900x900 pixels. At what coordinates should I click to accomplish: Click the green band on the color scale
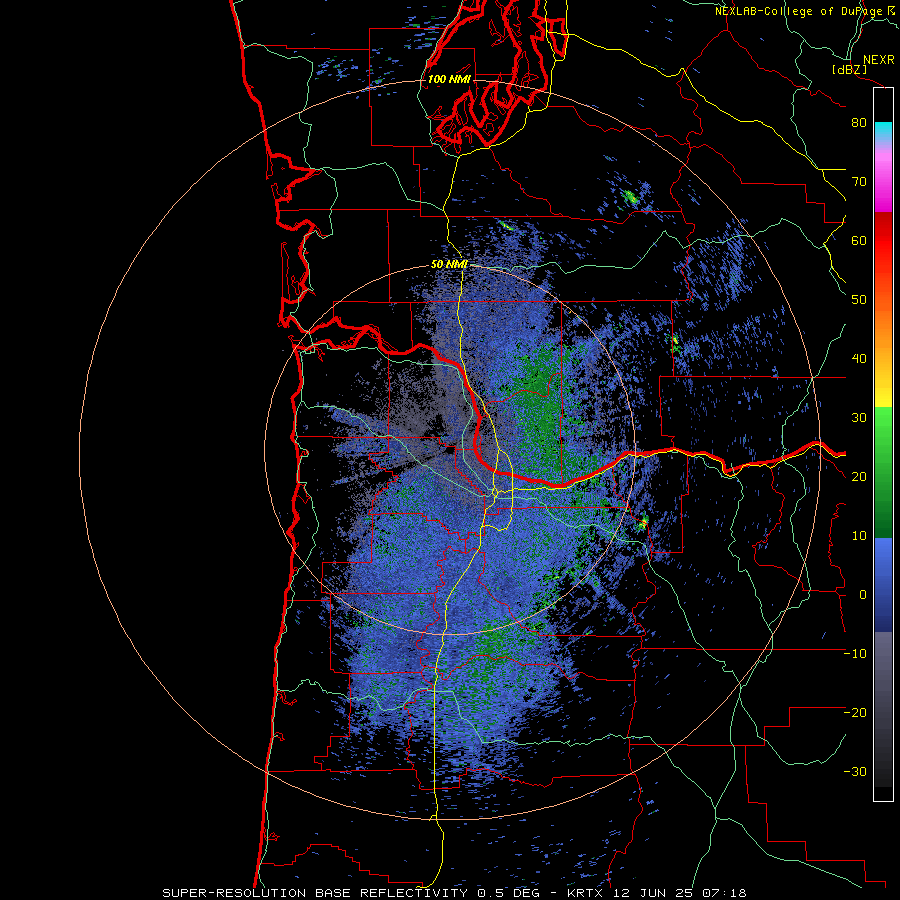click(x=883, y=472)
